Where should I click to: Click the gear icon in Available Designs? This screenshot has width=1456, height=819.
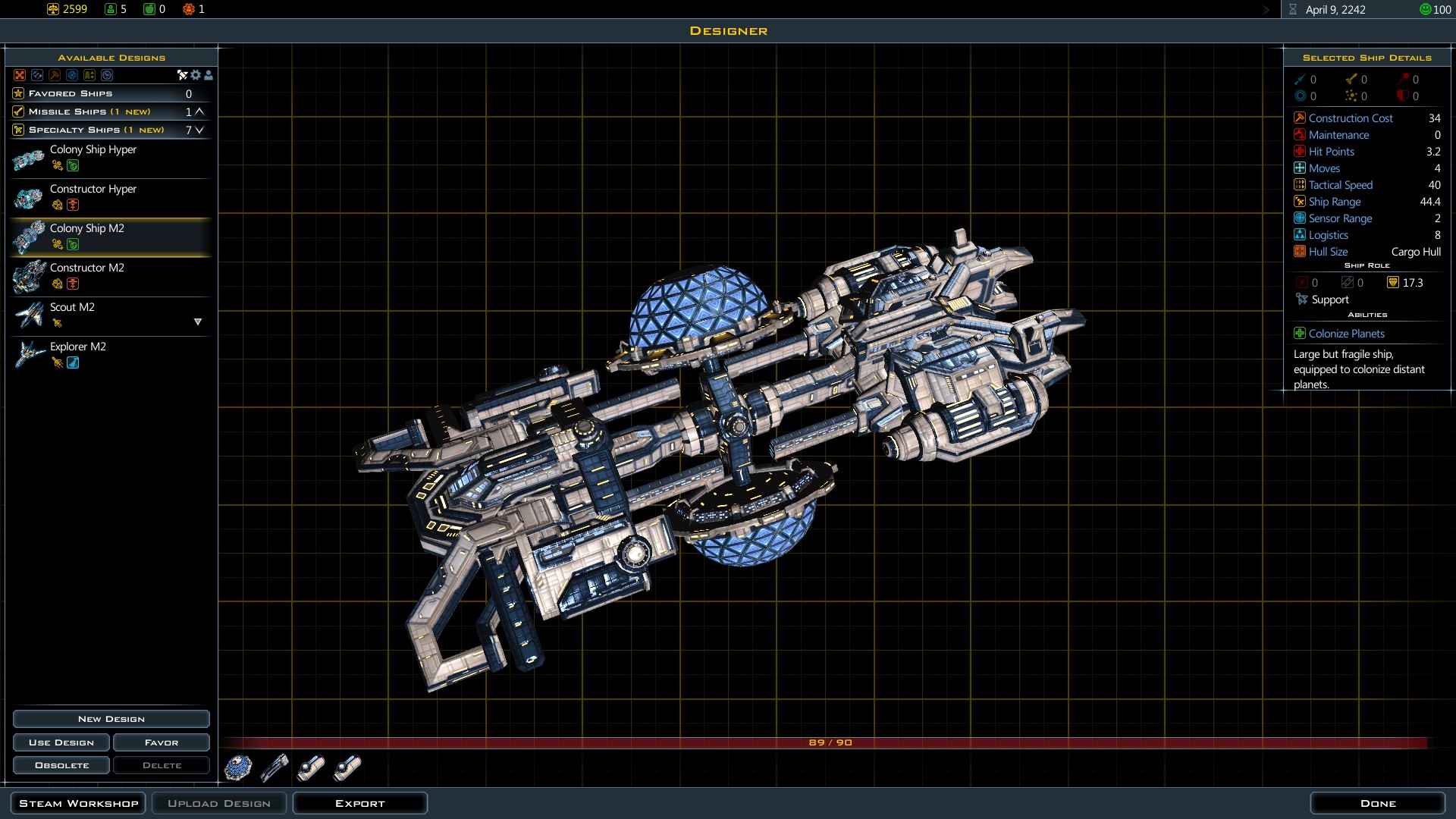(196, 75)
